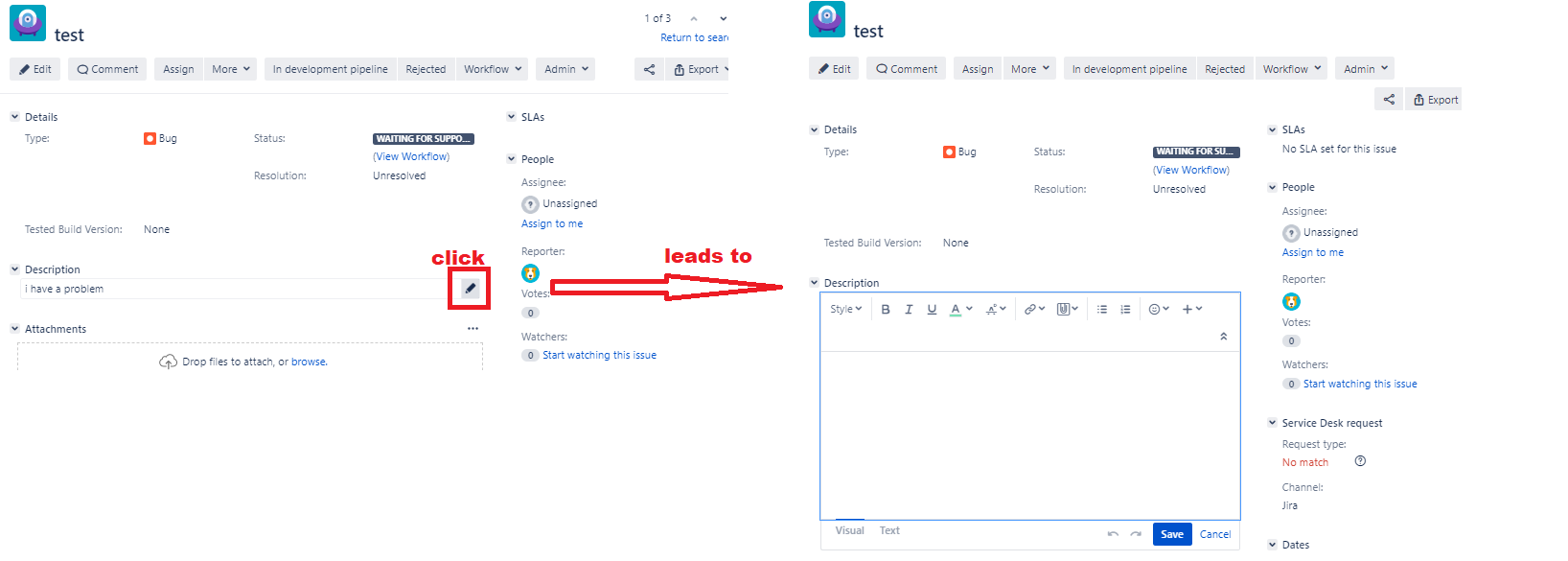Toggle Italic formatting in the editor toolbar
1568x561 pixels.
pyautogui.click(x=909, y=309)
